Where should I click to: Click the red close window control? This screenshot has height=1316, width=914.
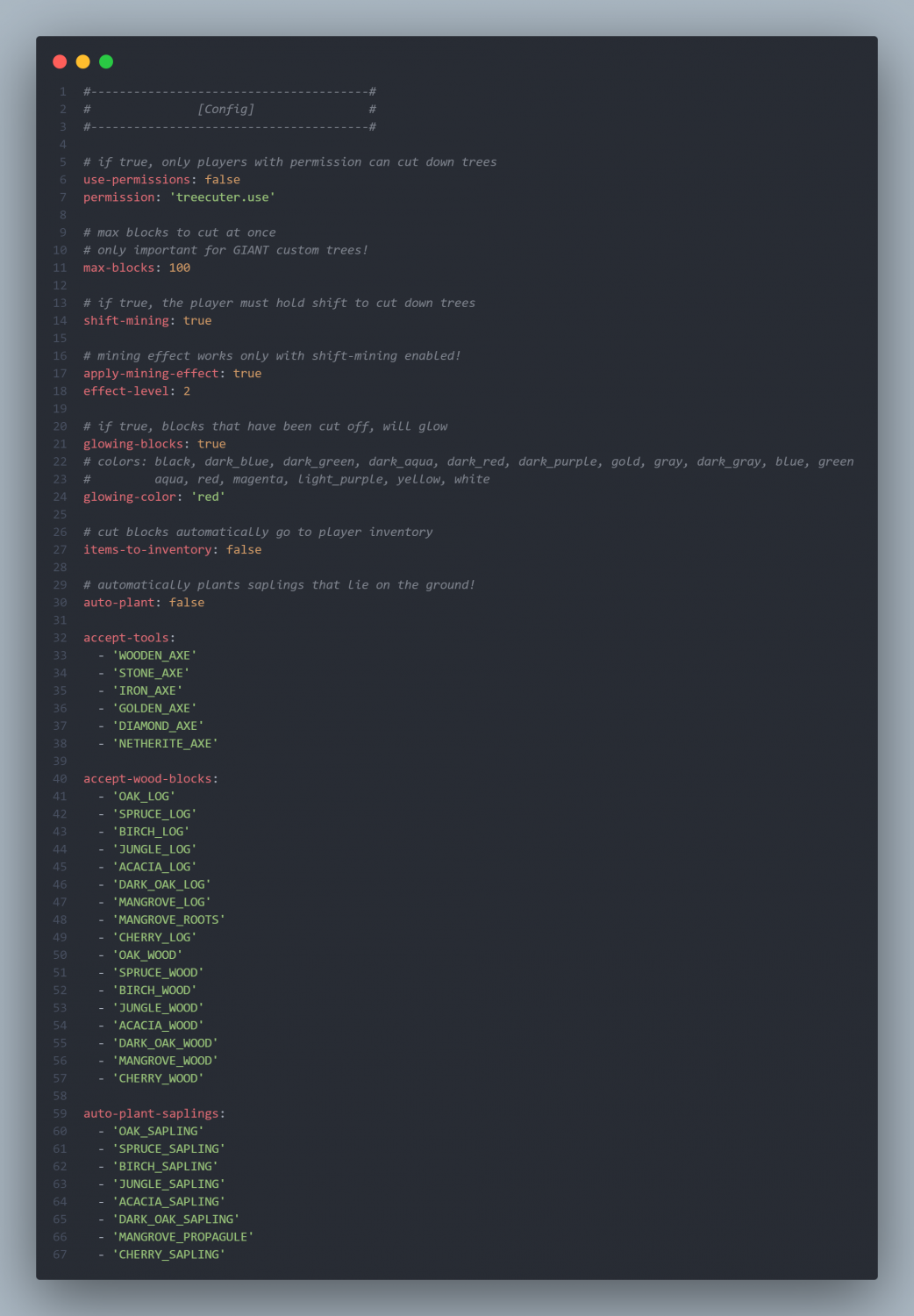click(x=59, y=61)
